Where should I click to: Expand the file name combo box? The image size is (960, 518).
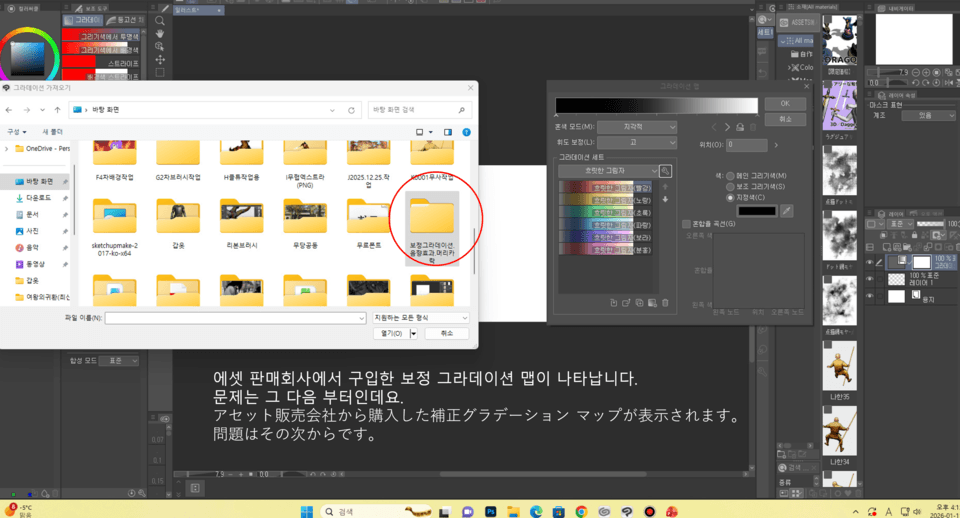(x=361, y=318)
